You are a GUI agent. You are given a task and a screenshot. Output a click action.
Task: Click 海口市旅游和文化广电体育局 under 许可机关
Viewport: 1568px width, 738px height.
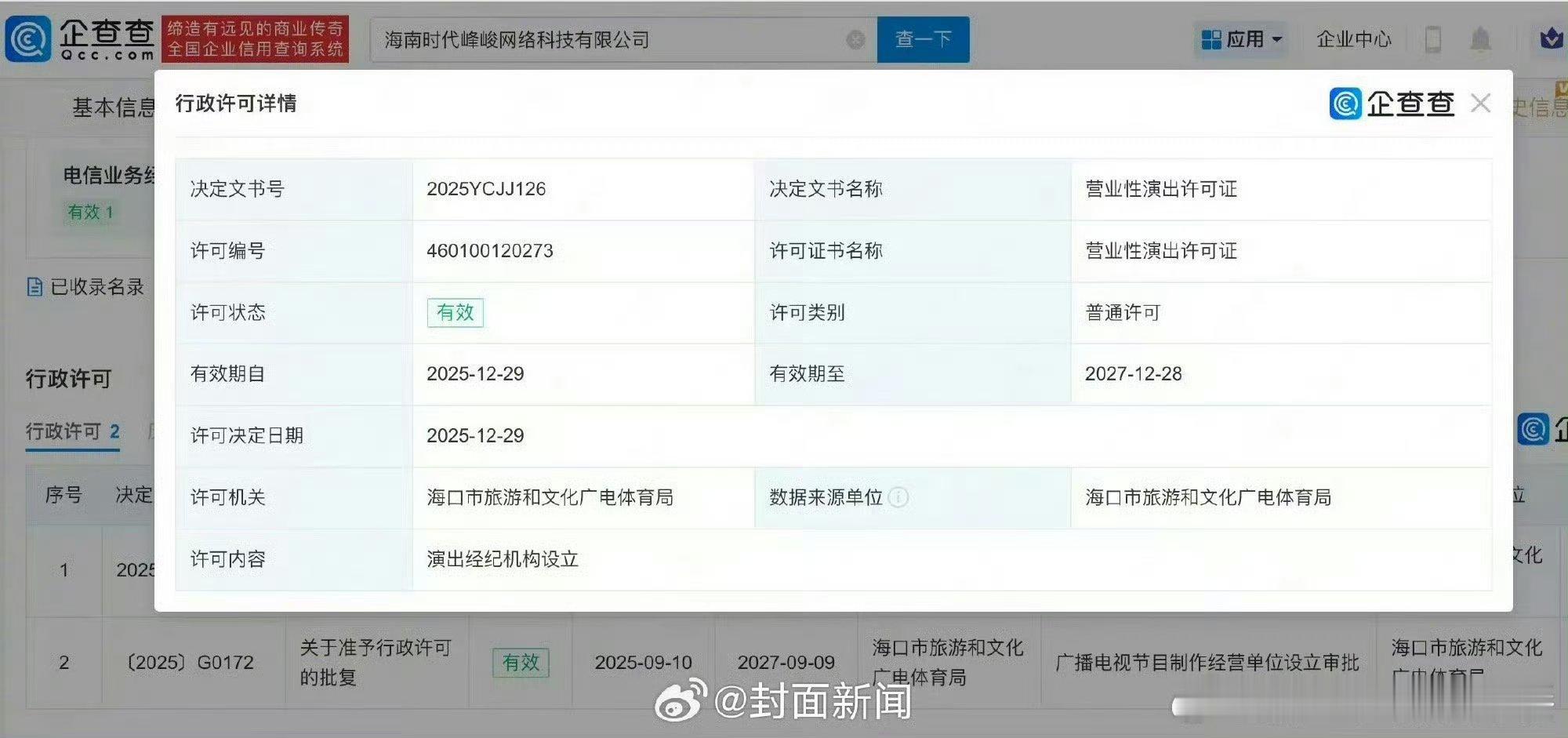click(550, 497)
